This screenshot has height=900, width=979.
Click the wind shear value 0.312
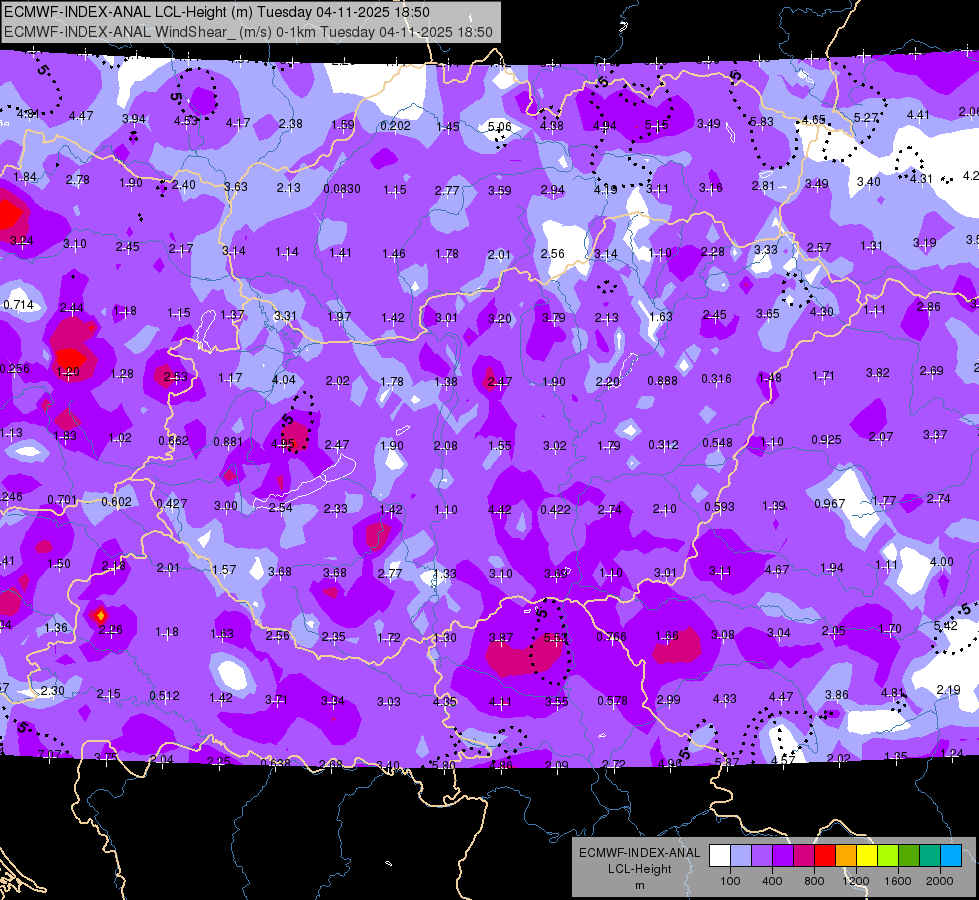click(663, 444)
